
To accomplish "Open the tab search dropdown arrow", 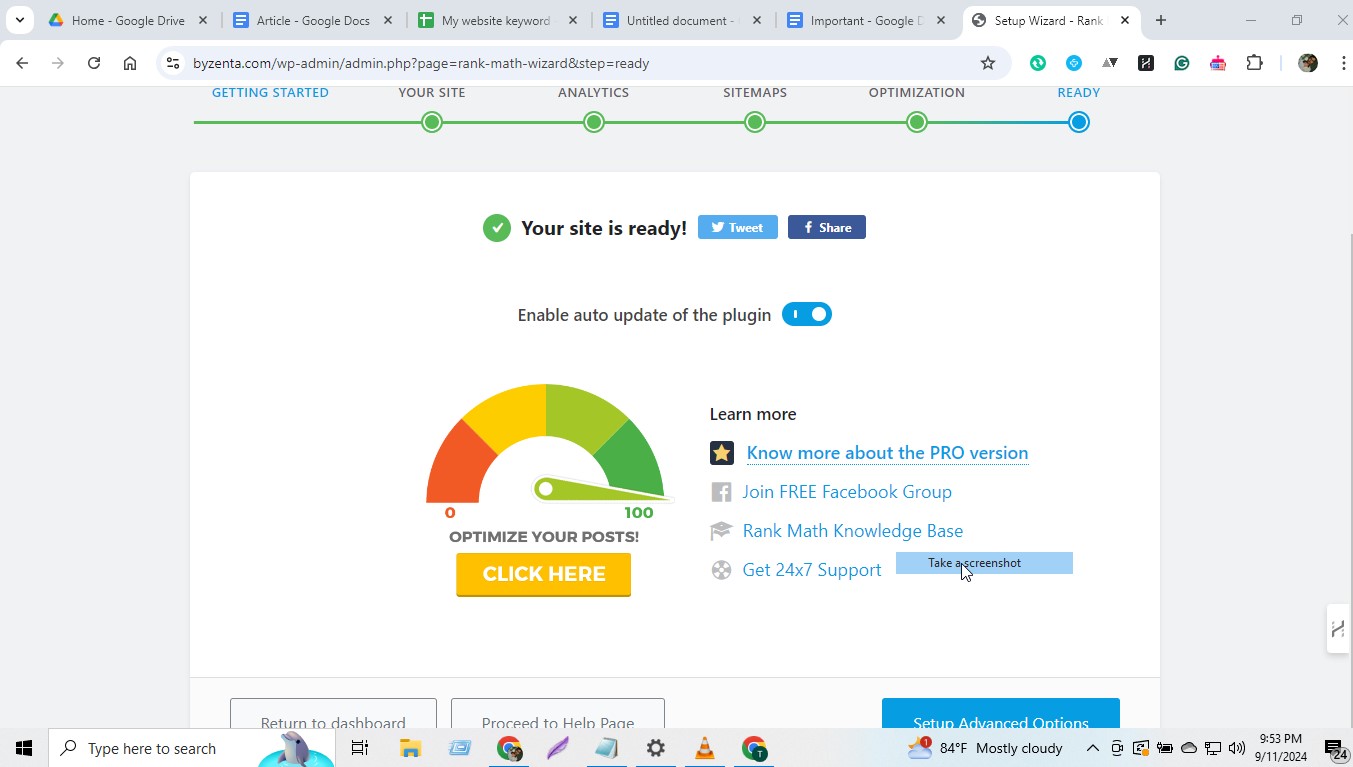I will pos(19,20).
